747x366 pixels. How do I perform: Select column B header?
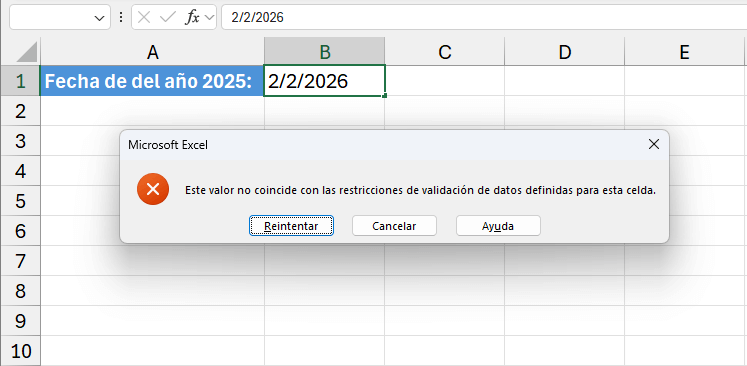pos(325,52)
